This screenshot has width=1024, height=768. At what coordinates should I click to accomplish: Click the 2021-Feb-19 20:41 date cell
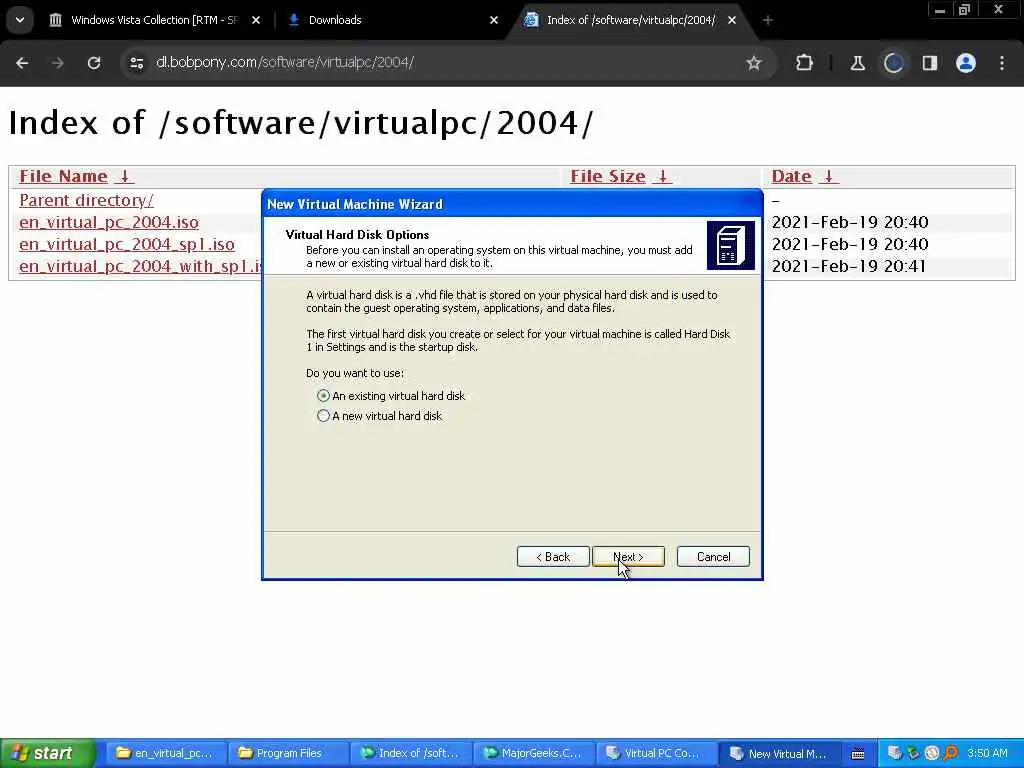[848, 266]
